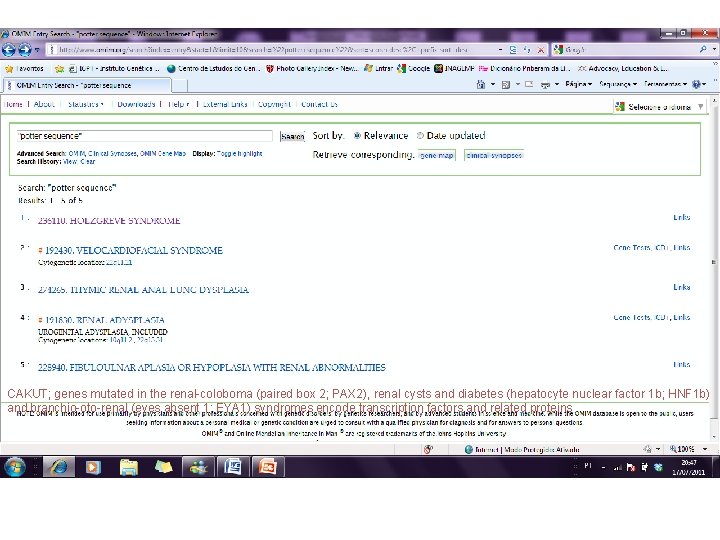Viewport: 720px width, 540px height.
Task: Click the Print icon in command bar
Action: (546, 84)
